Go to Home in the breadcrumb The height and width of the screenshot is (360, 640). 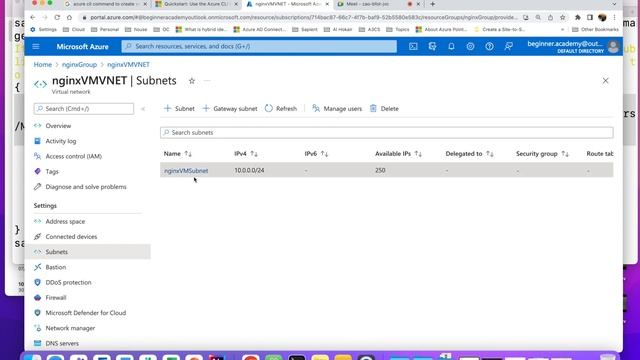[42, 64]
